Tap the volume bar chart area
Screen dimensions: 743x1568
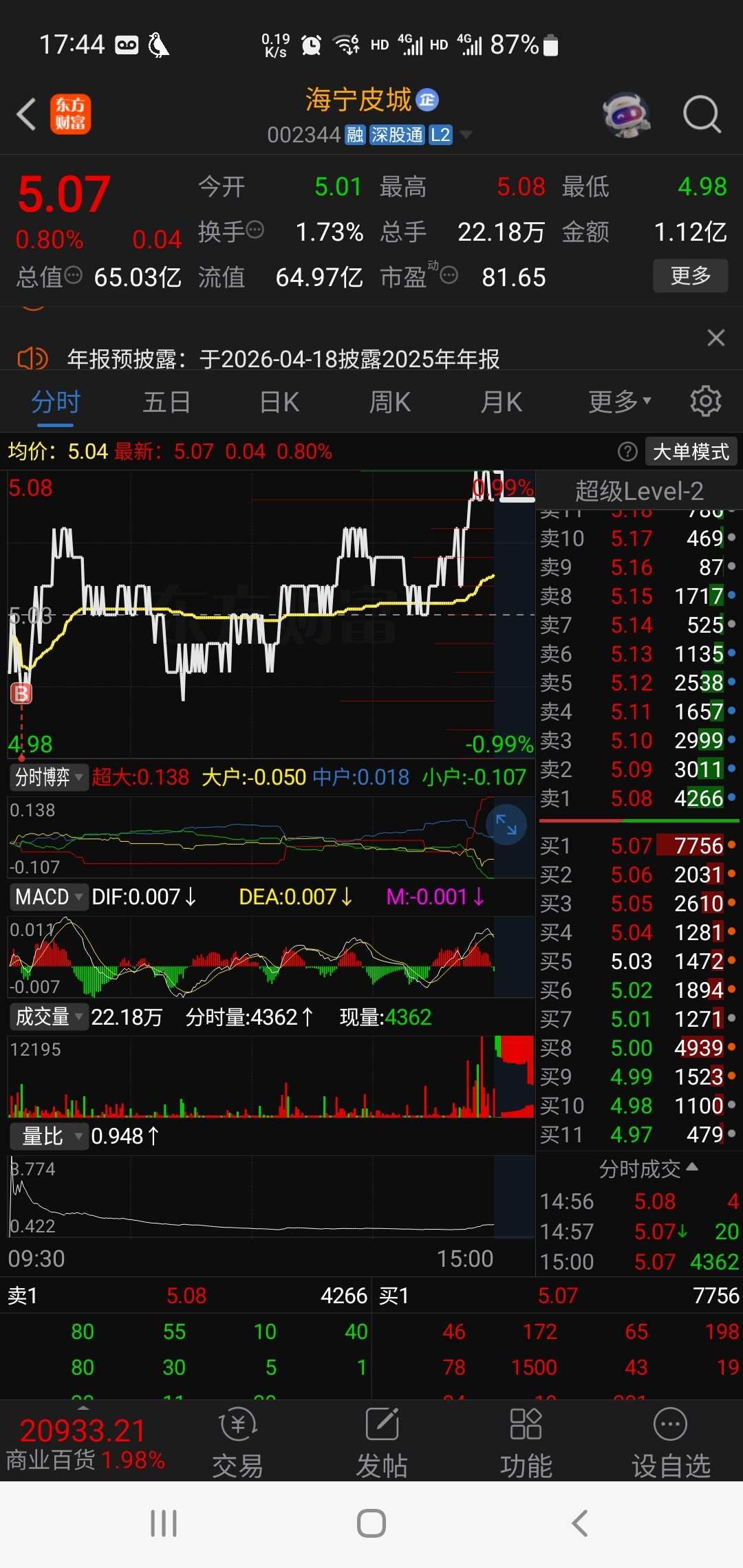[271, 1076]
